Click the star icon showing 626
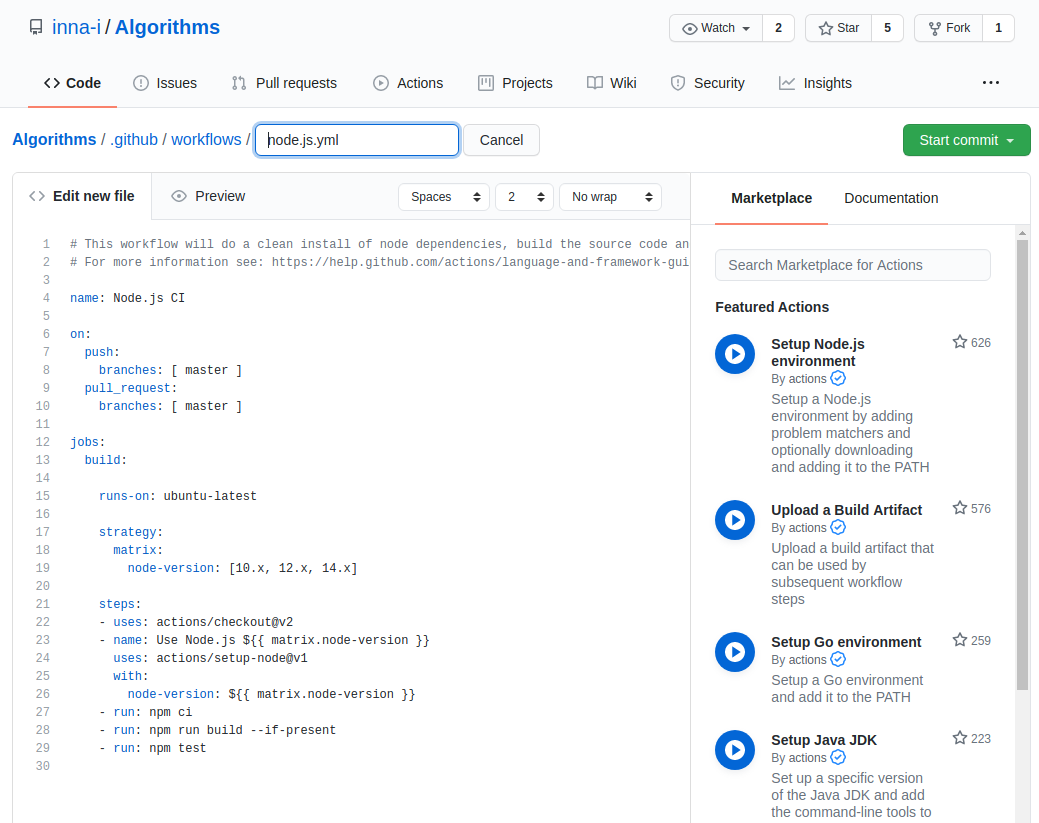This screenshot has height=823, width=1039. tap(959, 342)
